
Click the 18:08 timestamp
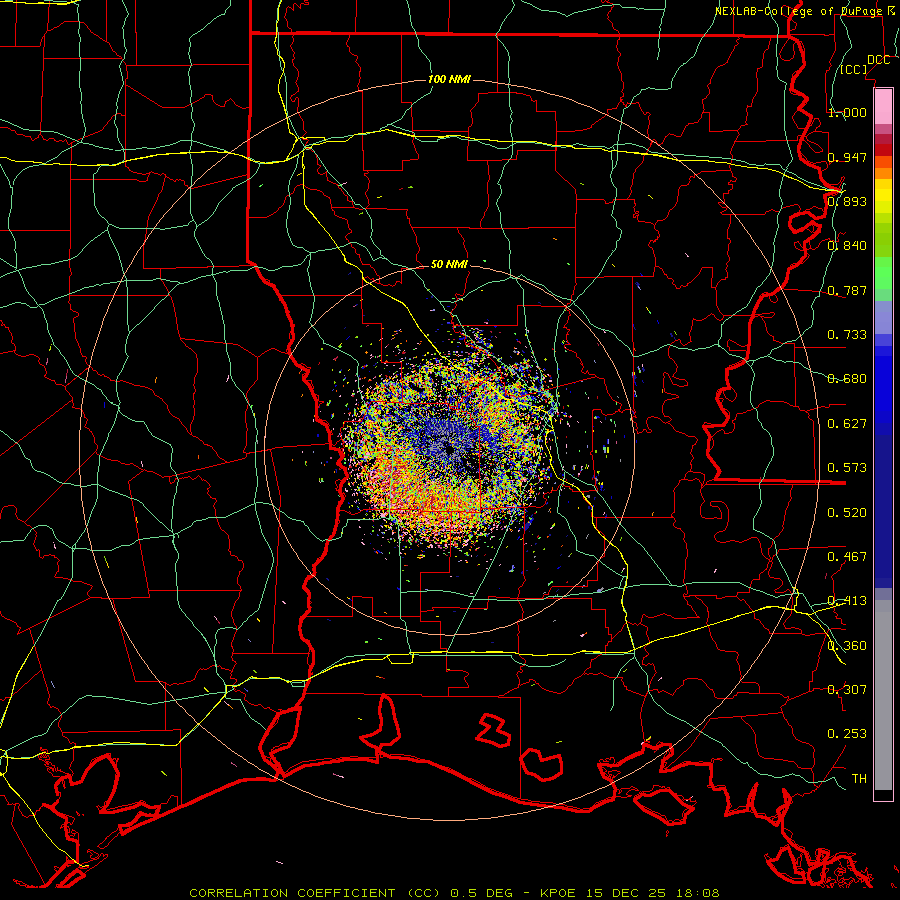point(699,893)
